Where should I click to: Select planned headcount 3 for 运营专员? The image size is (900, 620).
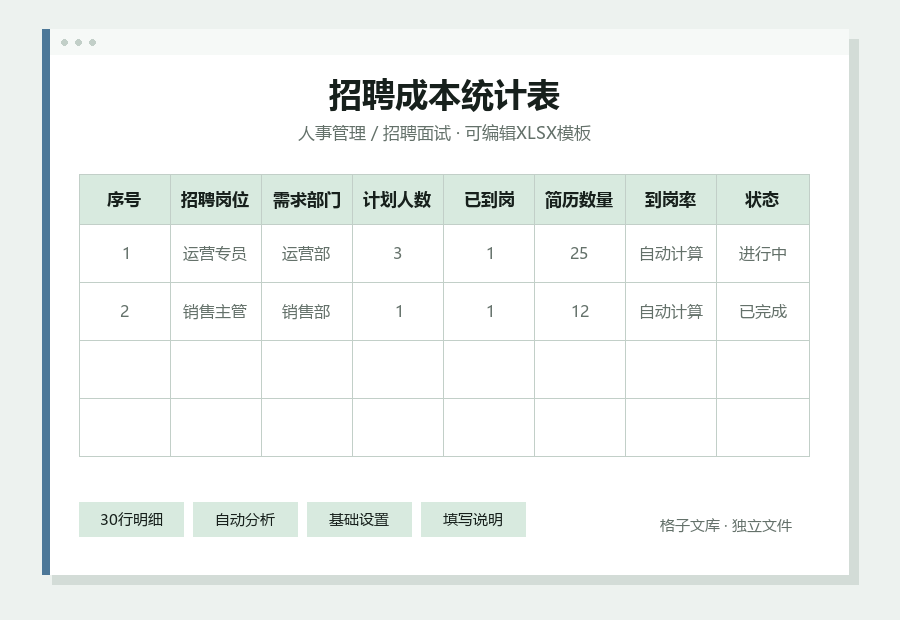point(398,254)
